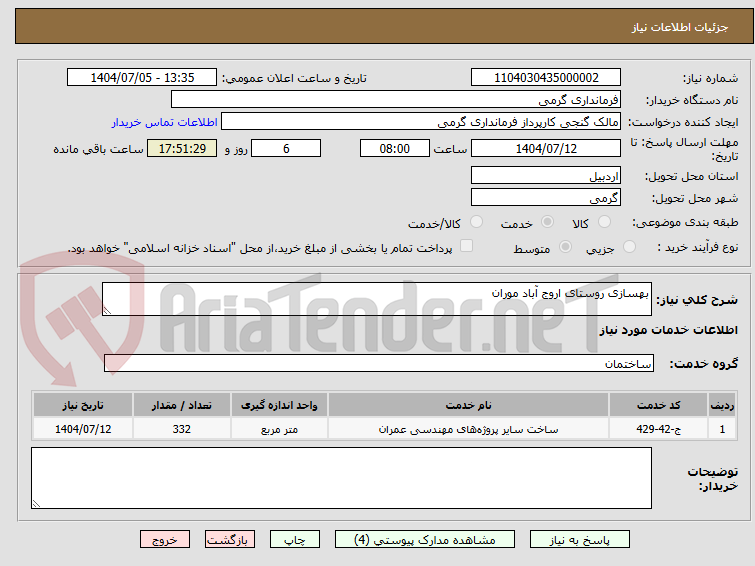Open مشاهده مدارک پیوستی (4) button
755x566 pixels.
tap(425, 540)
